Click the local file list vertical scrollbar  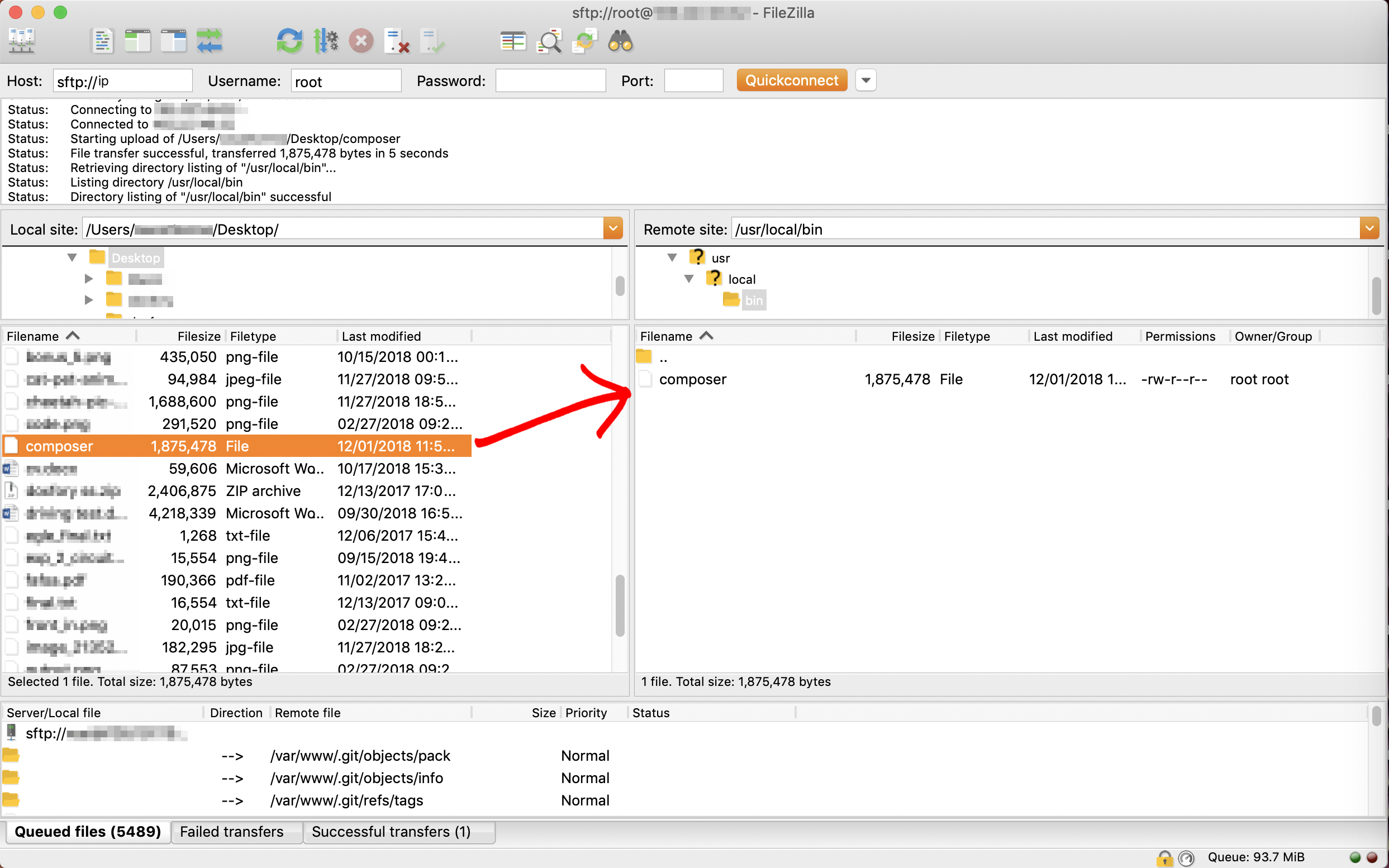pos(620,606)
